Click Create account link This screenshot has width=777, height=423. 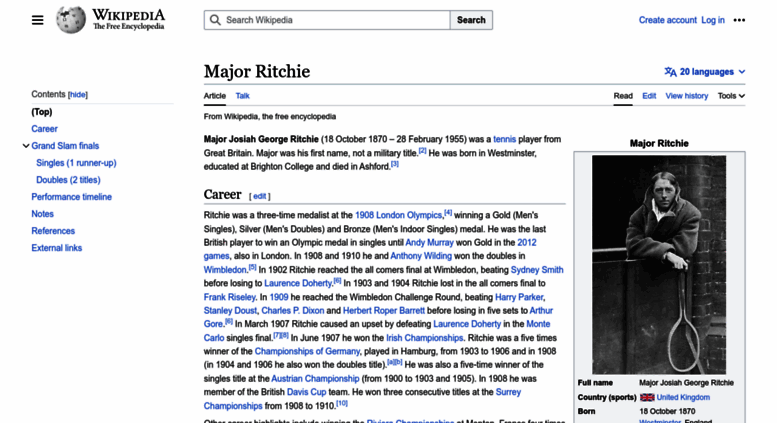[x=667, y=20]
